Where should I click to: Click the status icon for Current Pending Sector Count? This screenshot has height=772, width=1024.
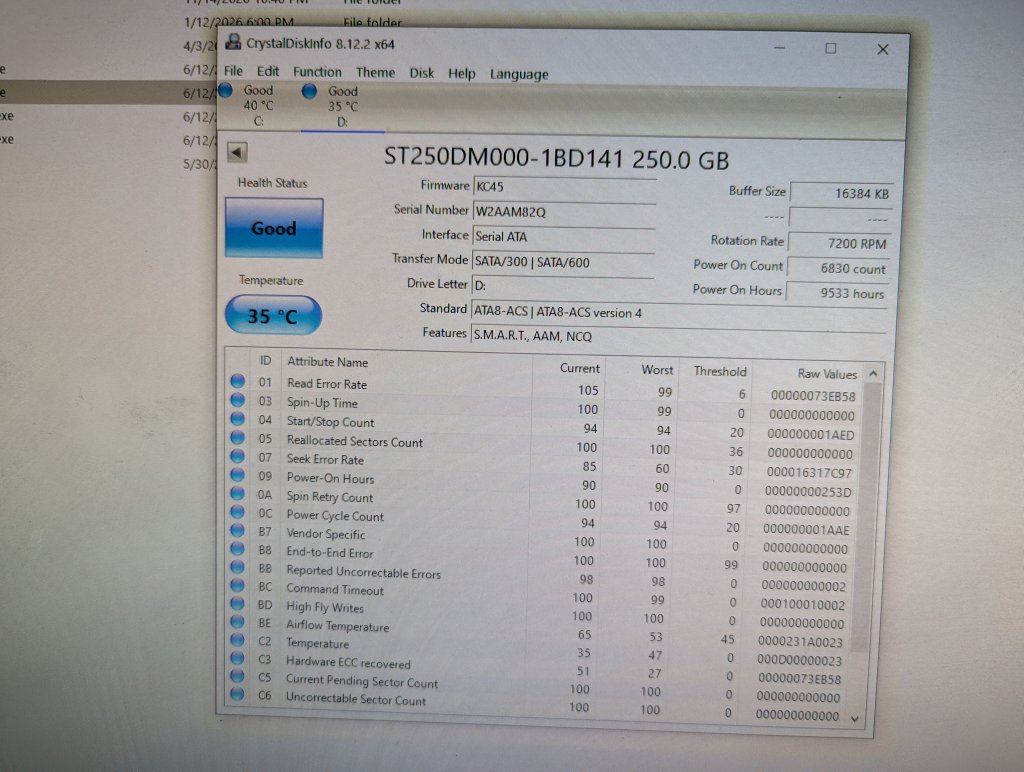[x=238, y=677]
